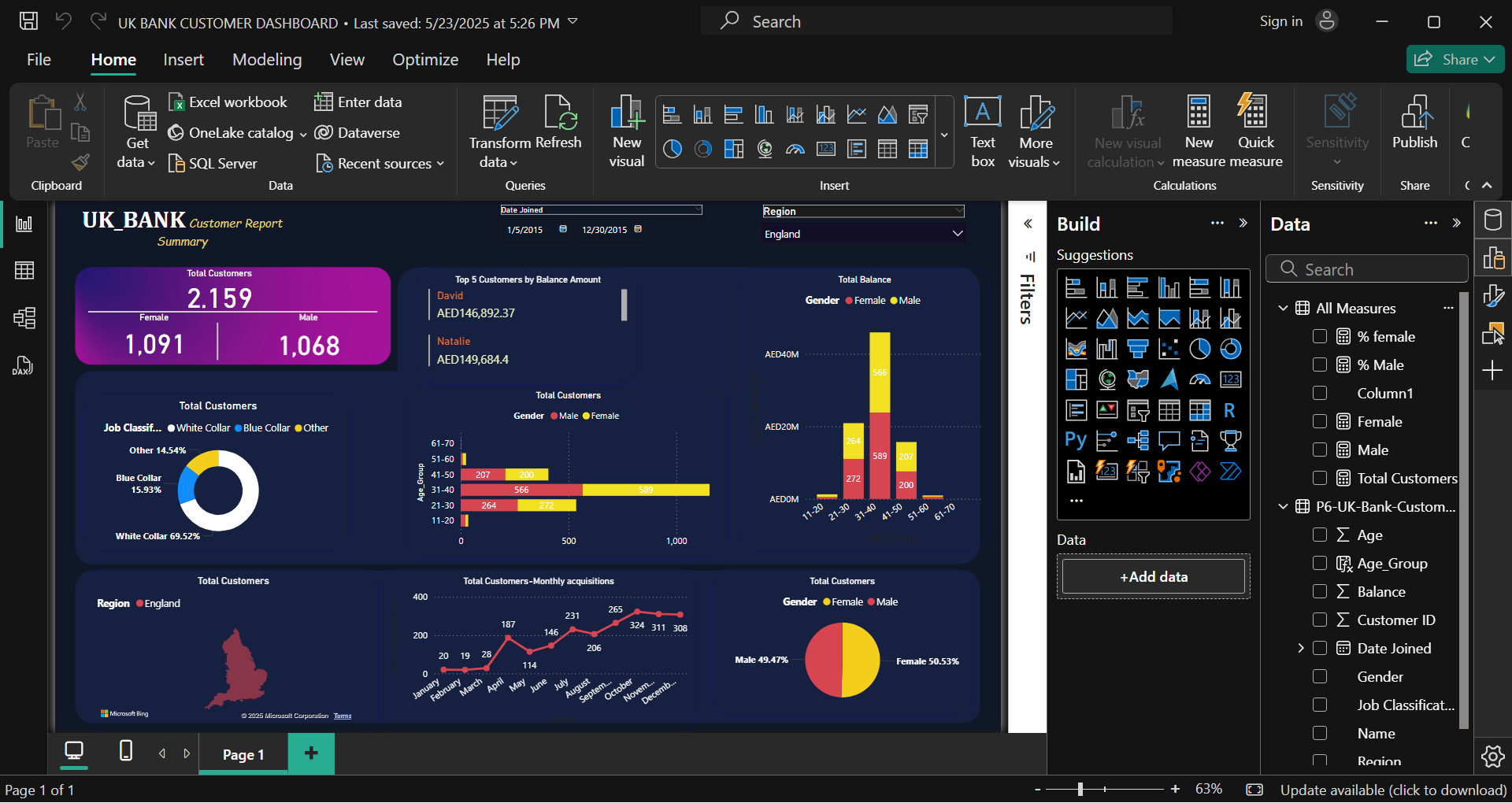Pick the Goals trophy visual in Build pane

(x=1230, y=441)
